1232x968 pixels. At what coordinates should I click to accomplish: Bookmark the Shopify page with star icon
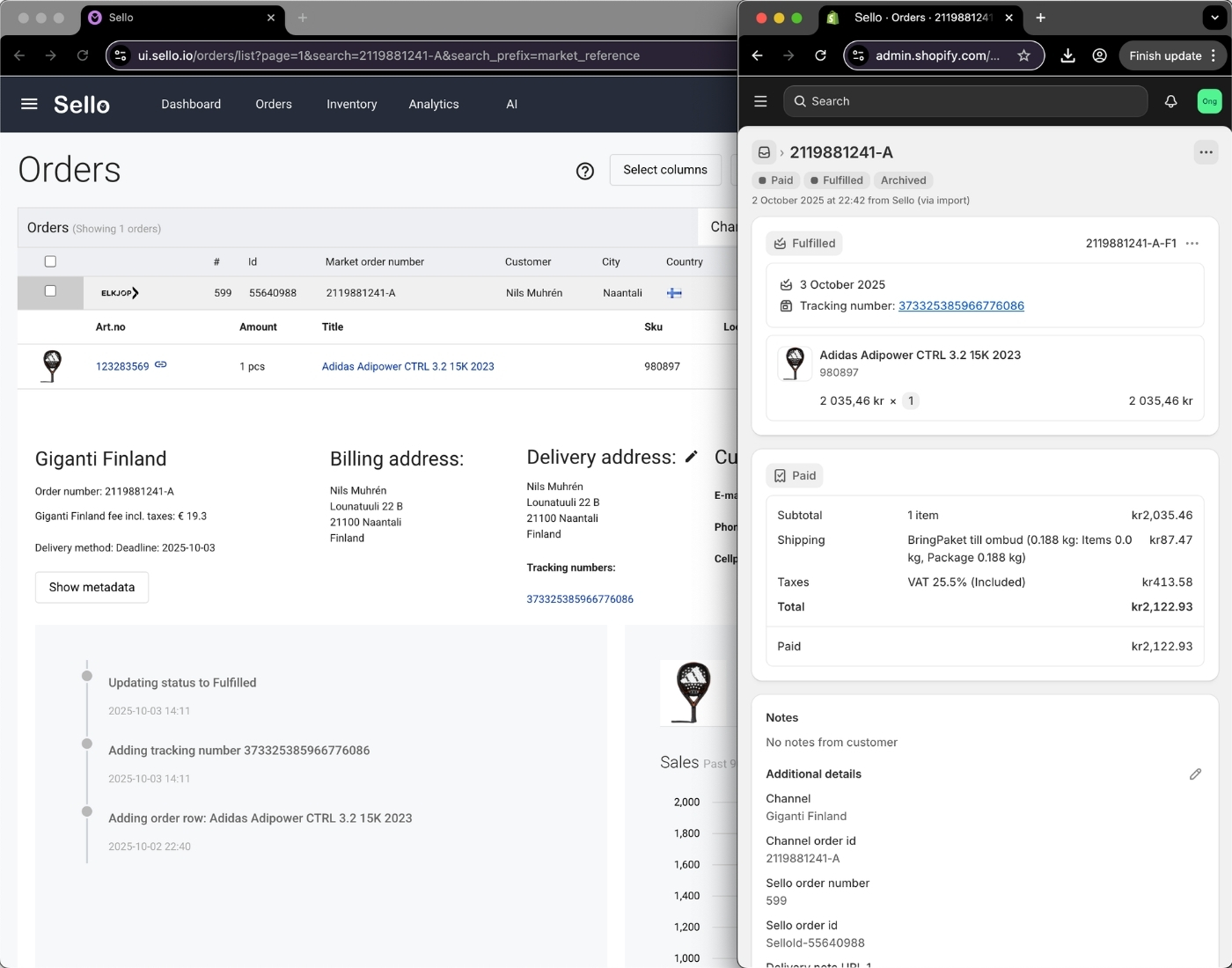[x=1024, y=55]
